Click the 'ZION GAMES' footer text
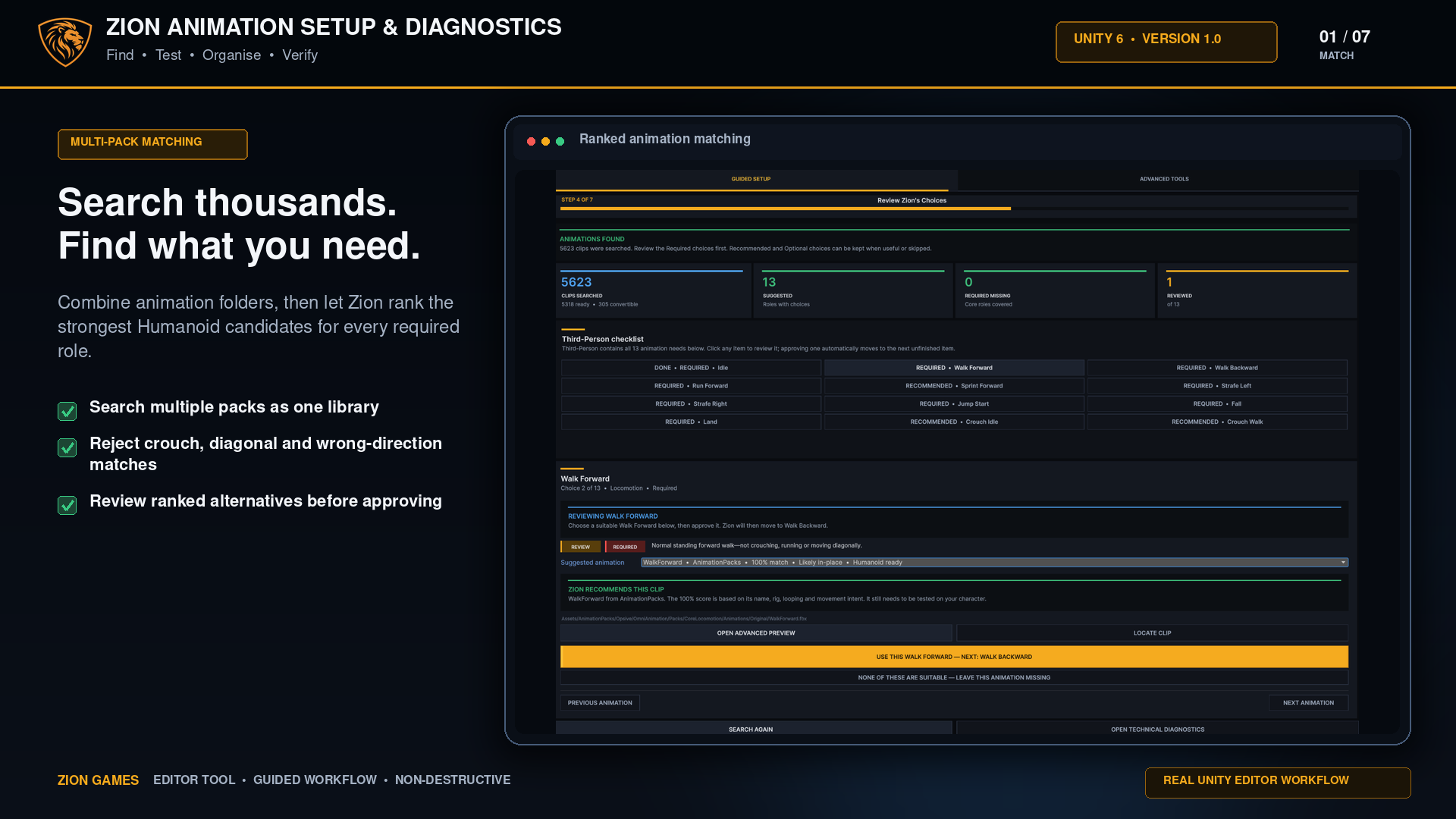Screen dimensions: 1456x819 pos(98,780)
